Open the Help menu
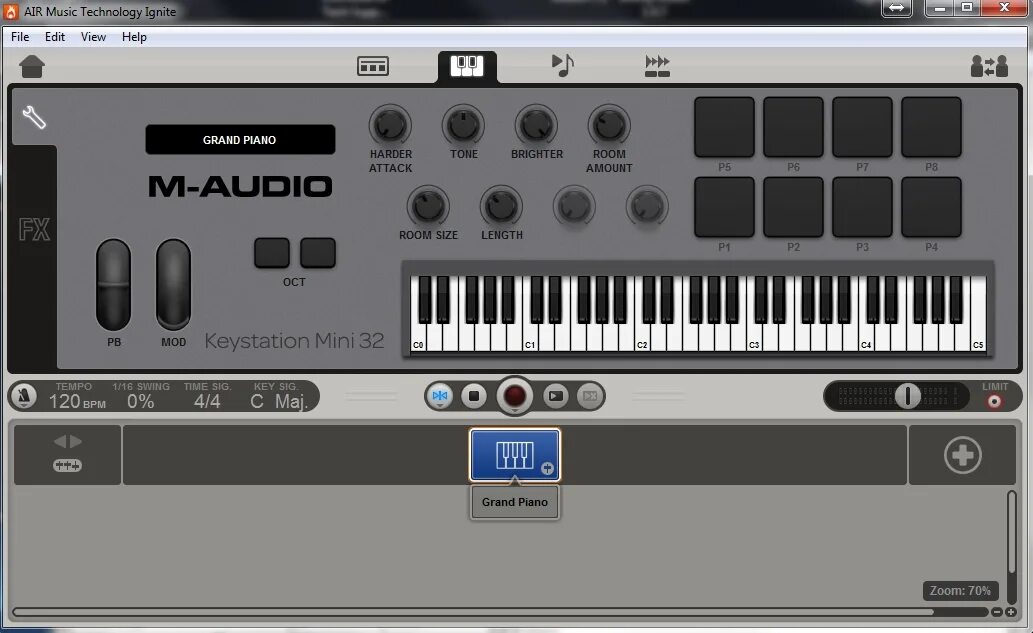 coord(134,37)
